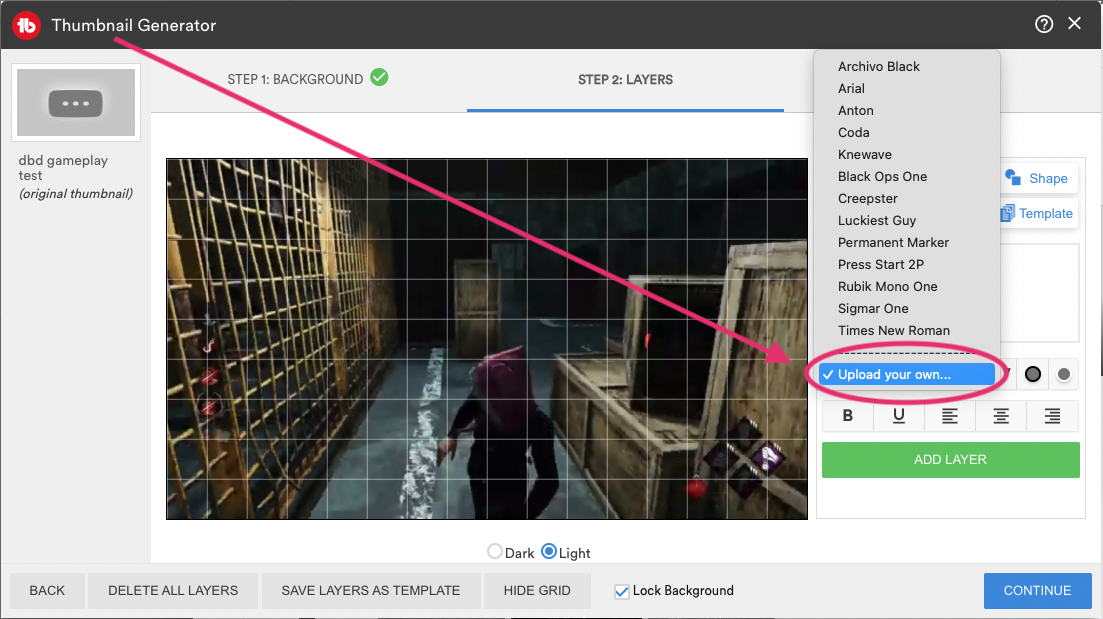Click the HIDE GRID button
1103x619 pixels.
(x=537, y=590)
